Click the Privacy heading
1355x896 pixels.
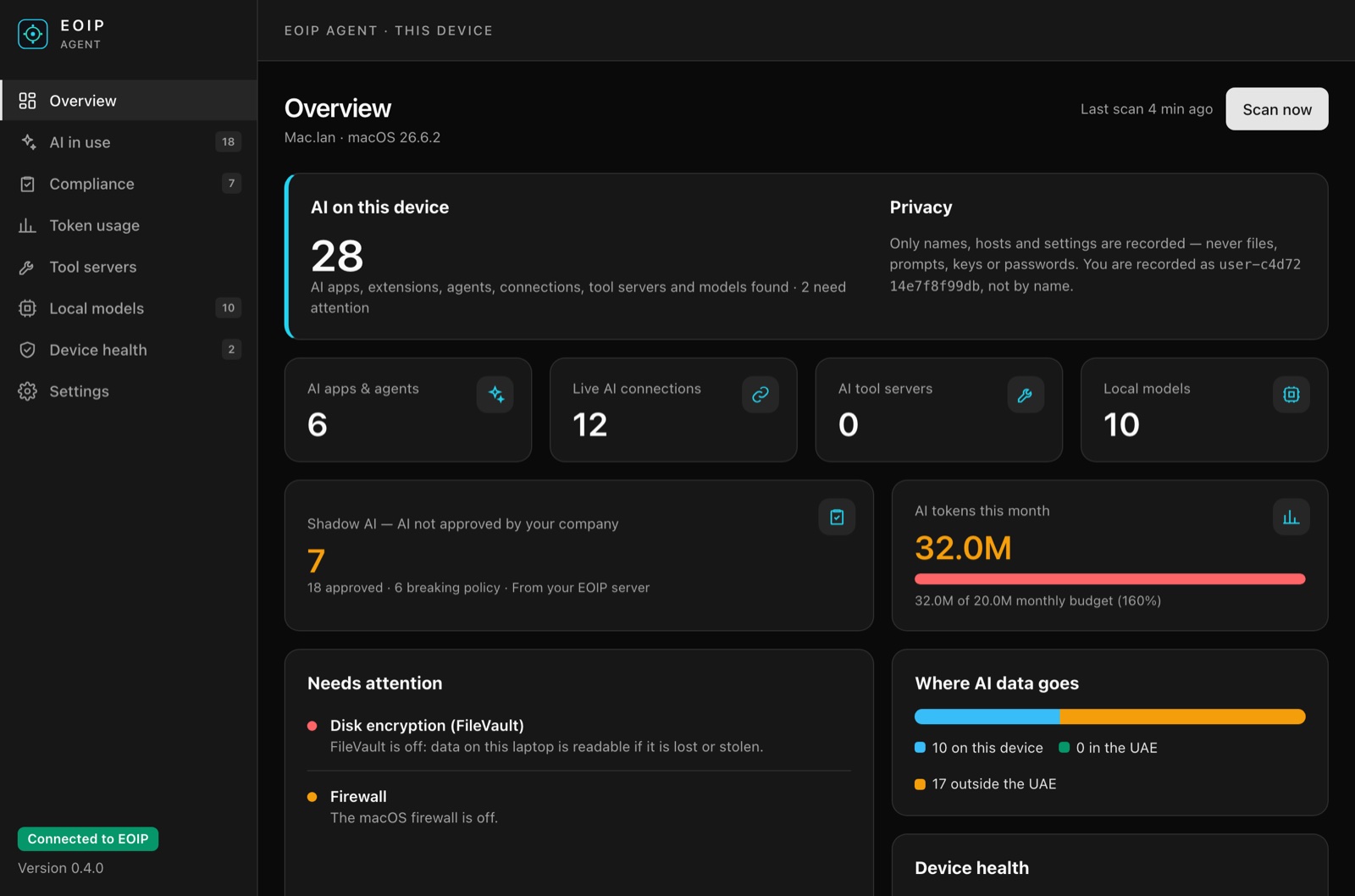tap(921, 207)
